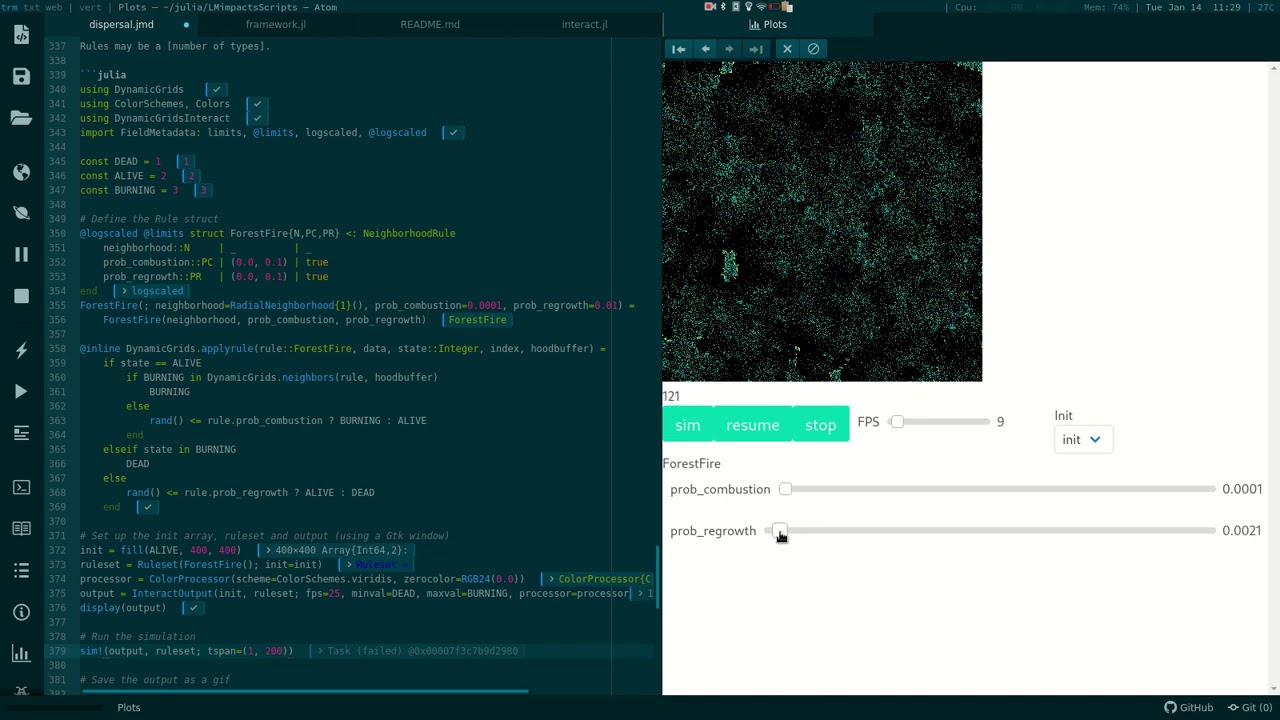Click line number 379 in the gutter

[57, 651]
